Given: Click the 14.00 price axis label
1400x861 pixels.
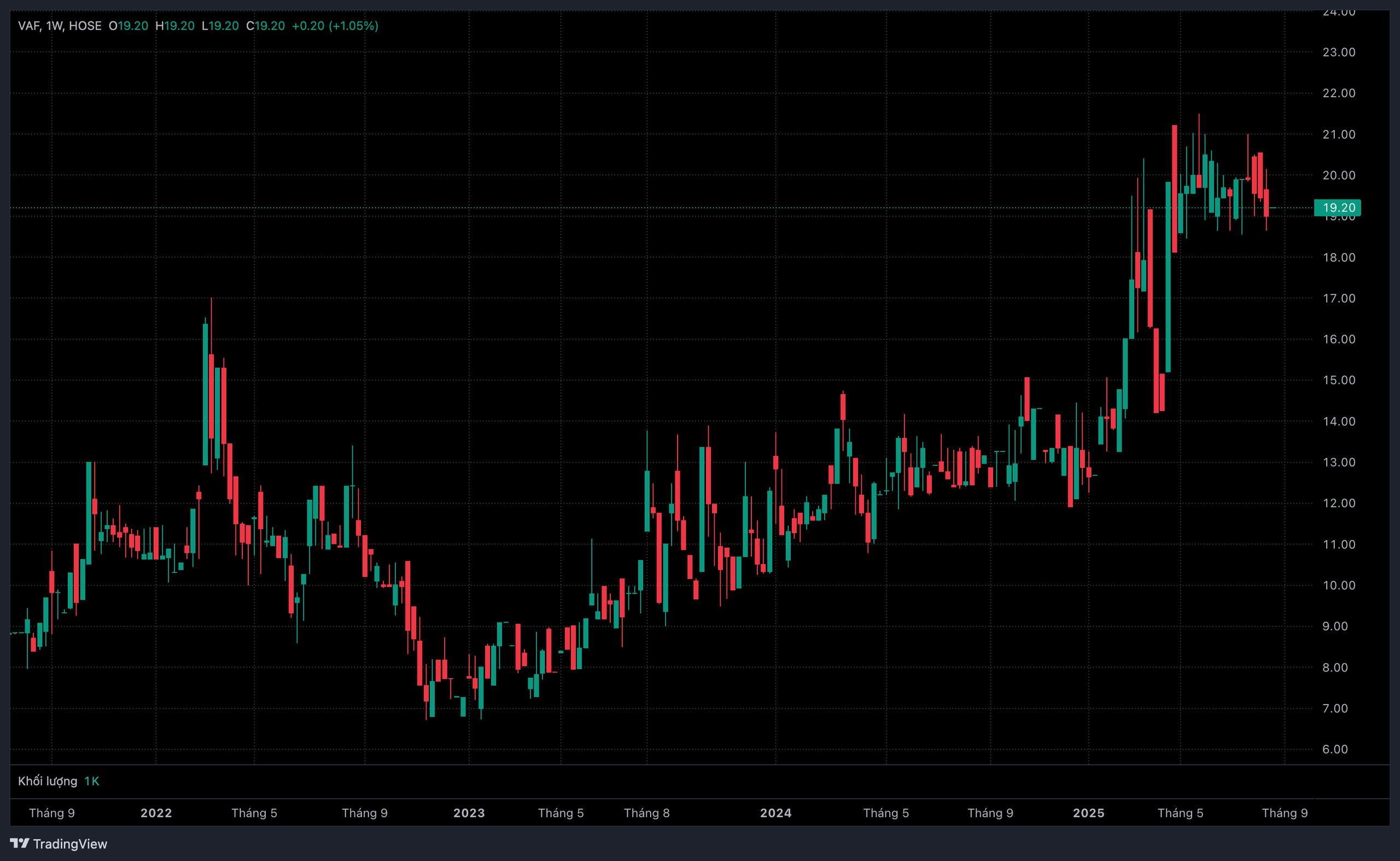Looking at the screenshot, I should pyautogui.click(x=1339, y=421).
